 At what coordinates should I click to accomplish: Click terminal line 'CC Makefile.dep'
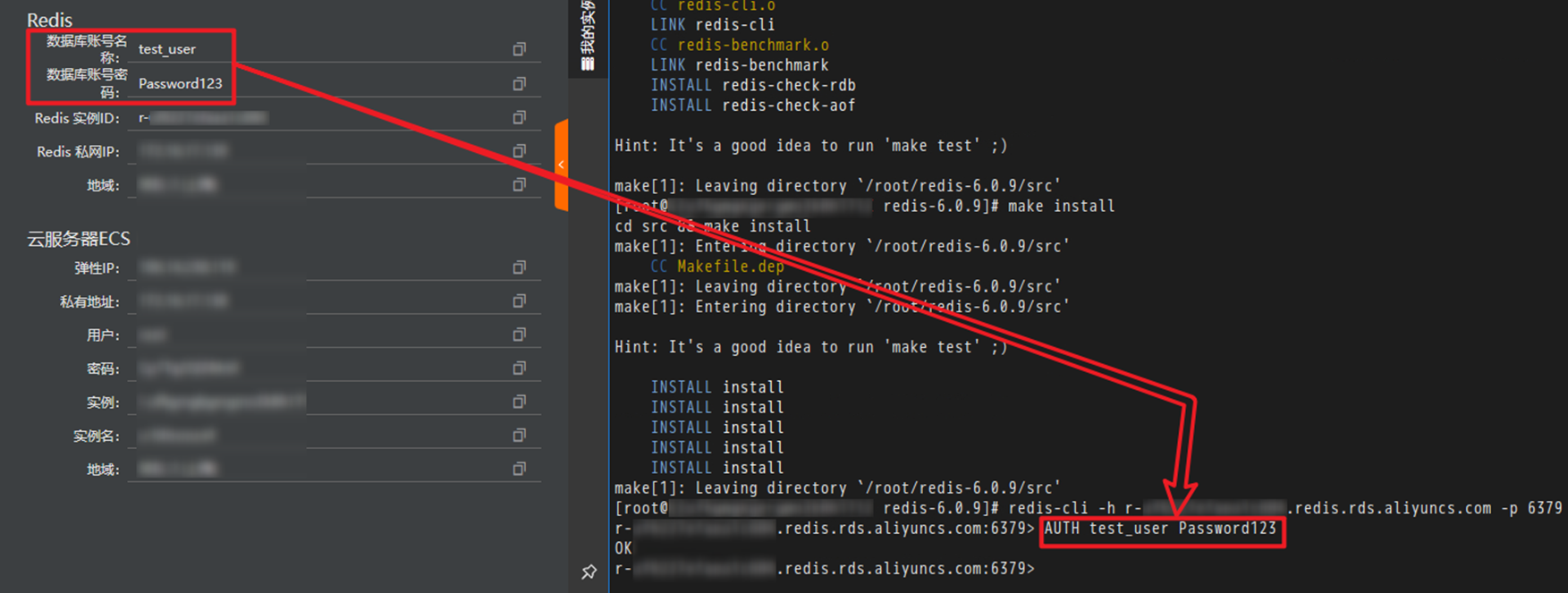point(717,267)
